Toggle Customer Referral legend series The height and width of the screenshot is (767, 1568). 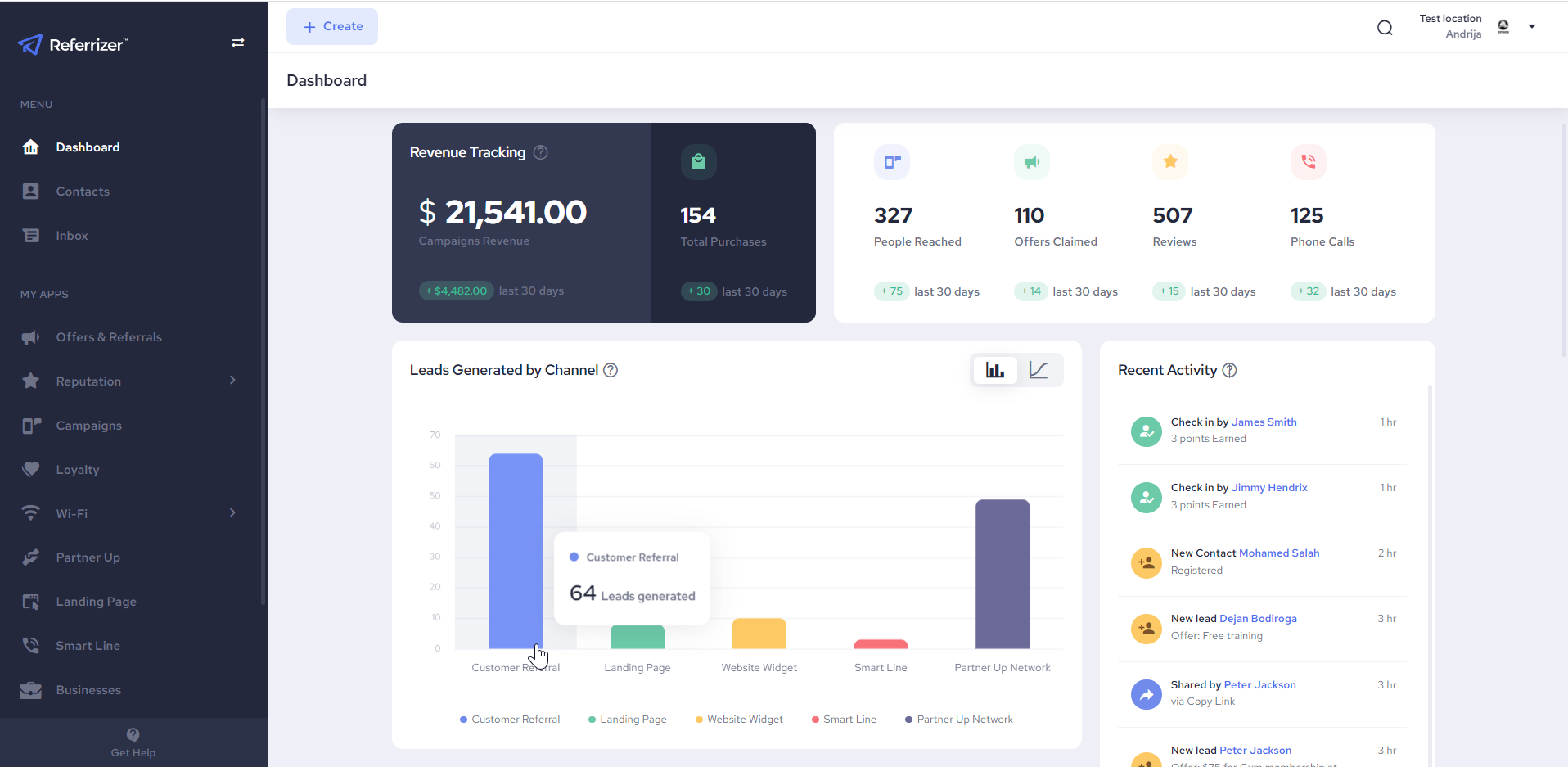[510, 720]
